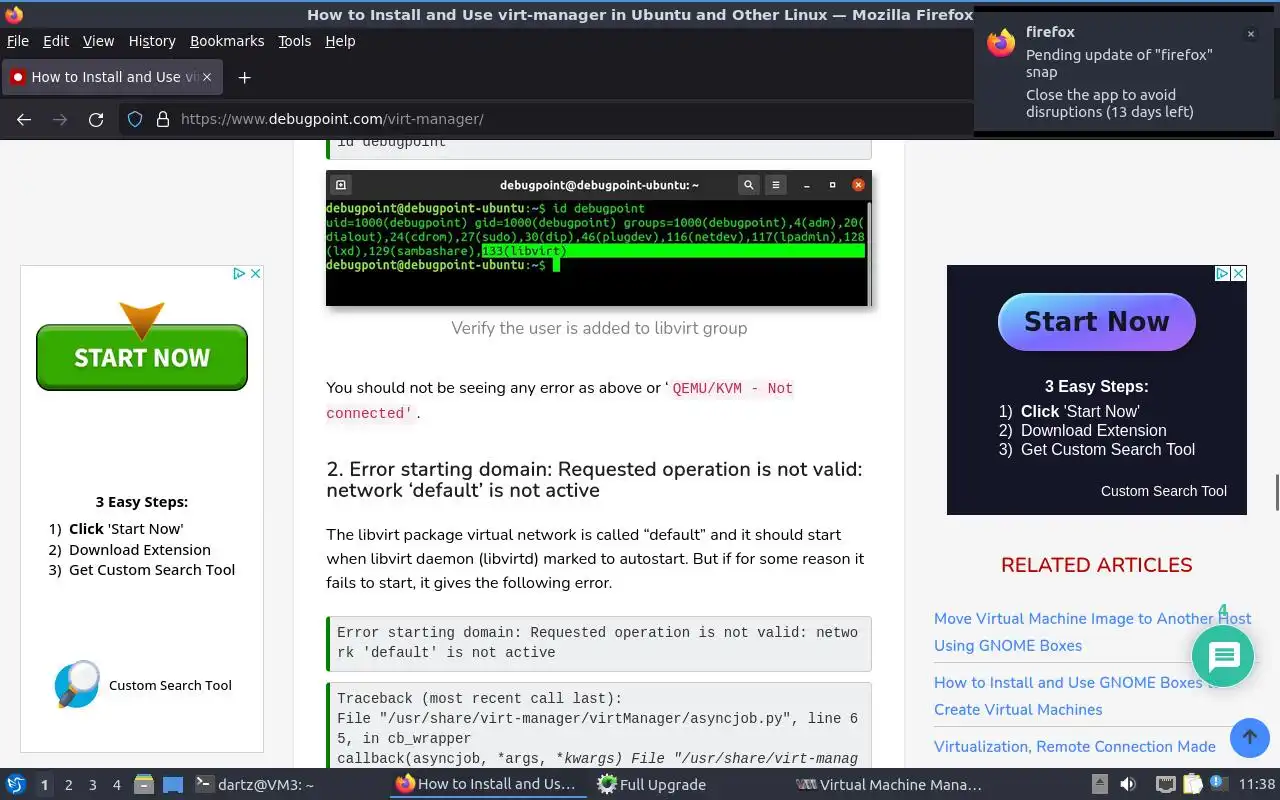Close the left ad with X icon
The width and height of the screenshot is (1280, 800).
[255, 273]
